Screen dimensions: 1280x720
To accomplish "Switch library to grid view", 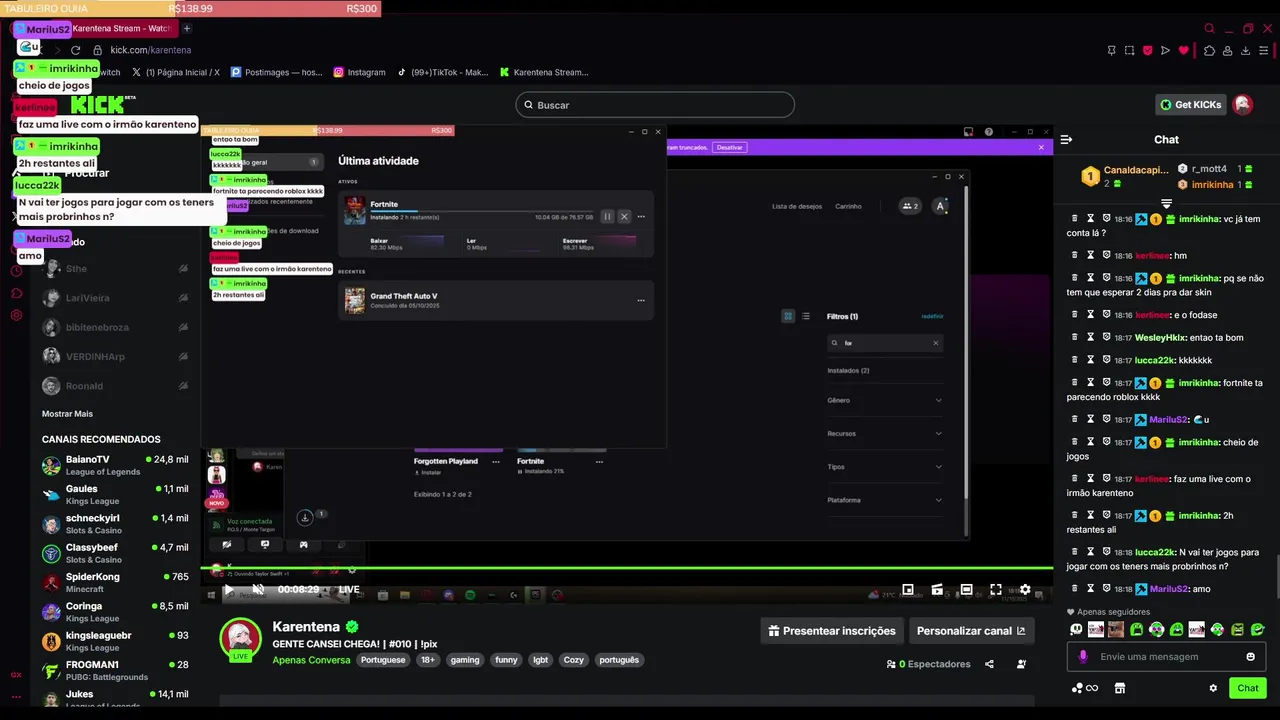I will click(x=788, y=316).
